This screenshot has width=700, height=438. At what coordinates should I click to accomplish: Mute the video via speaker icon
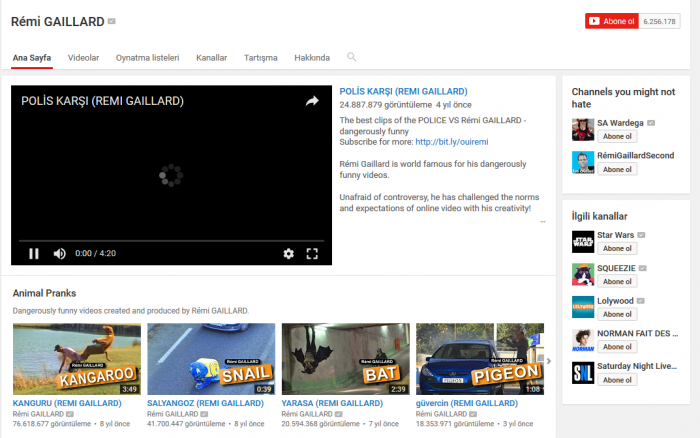click(59, 254)
